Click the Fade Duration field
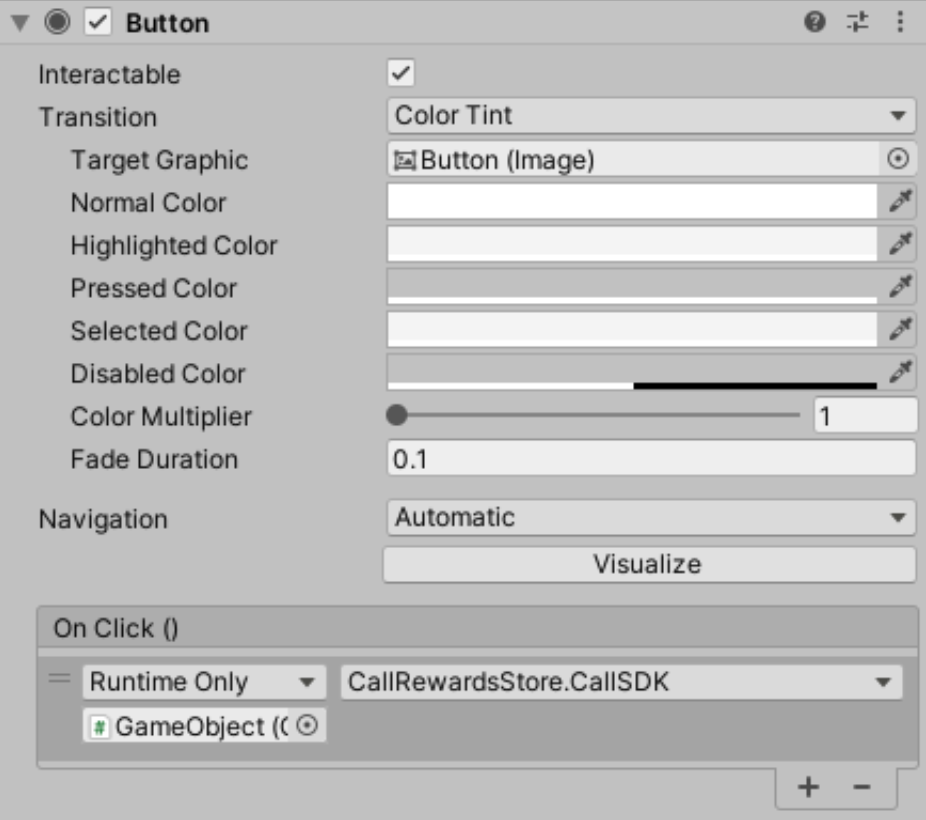The width and height of the screenshot is (926, 820). point(651,458)
